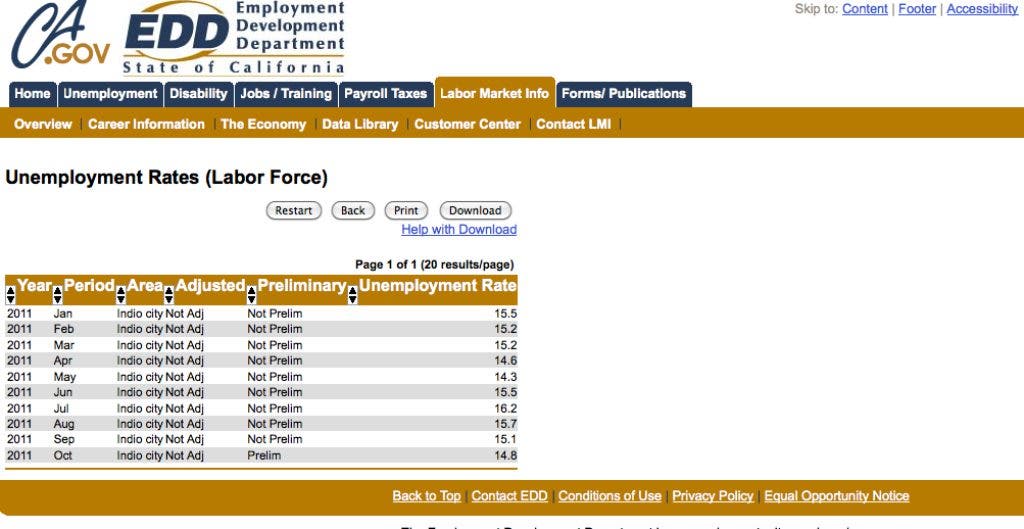Click Indio city in the Jan row
This screenshot has height=529, width=1024.
pos(140,313)
